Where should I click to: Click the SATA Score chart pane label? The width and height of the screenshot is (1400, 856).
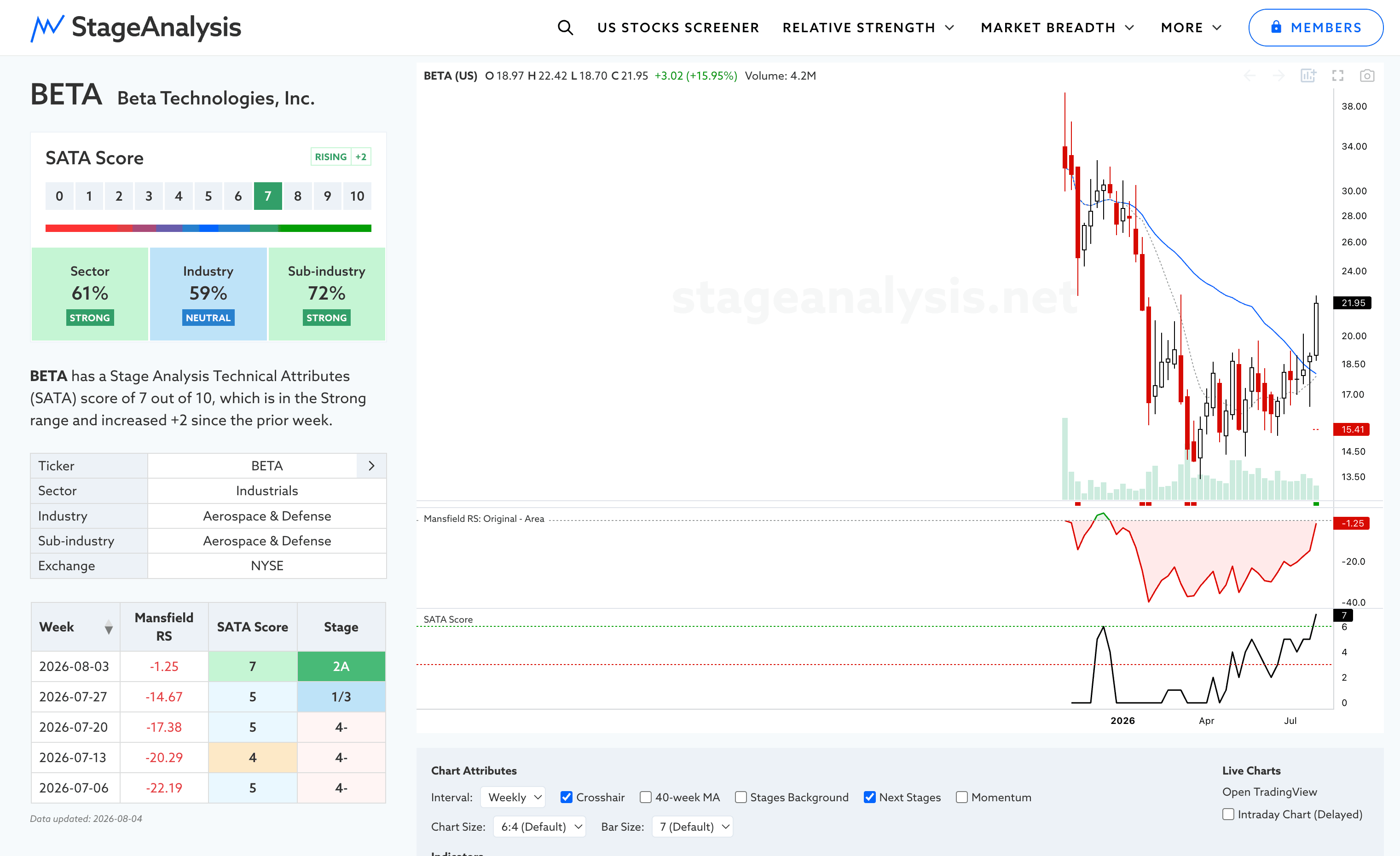pyautogui.click(x=448, y=619)
